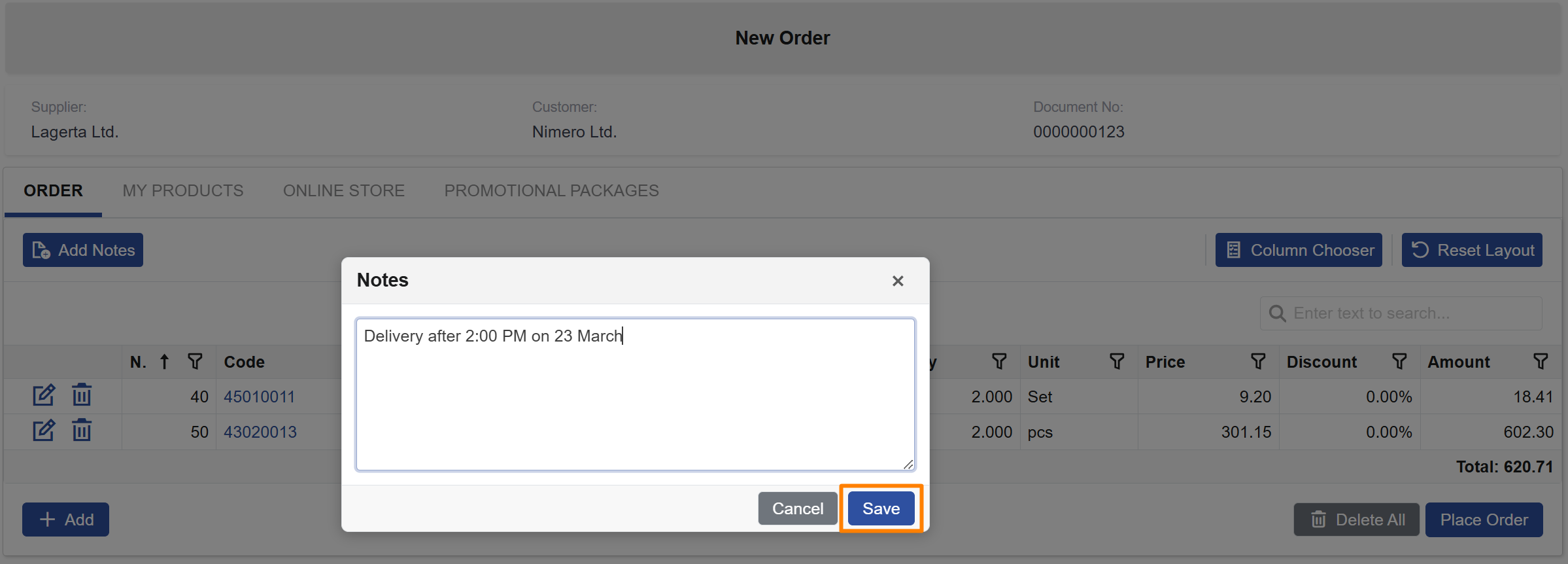Open the filter for the Unit column
Image resolution: width=1568 pixels, height=564 pixels.
(x=1117, y=361)
